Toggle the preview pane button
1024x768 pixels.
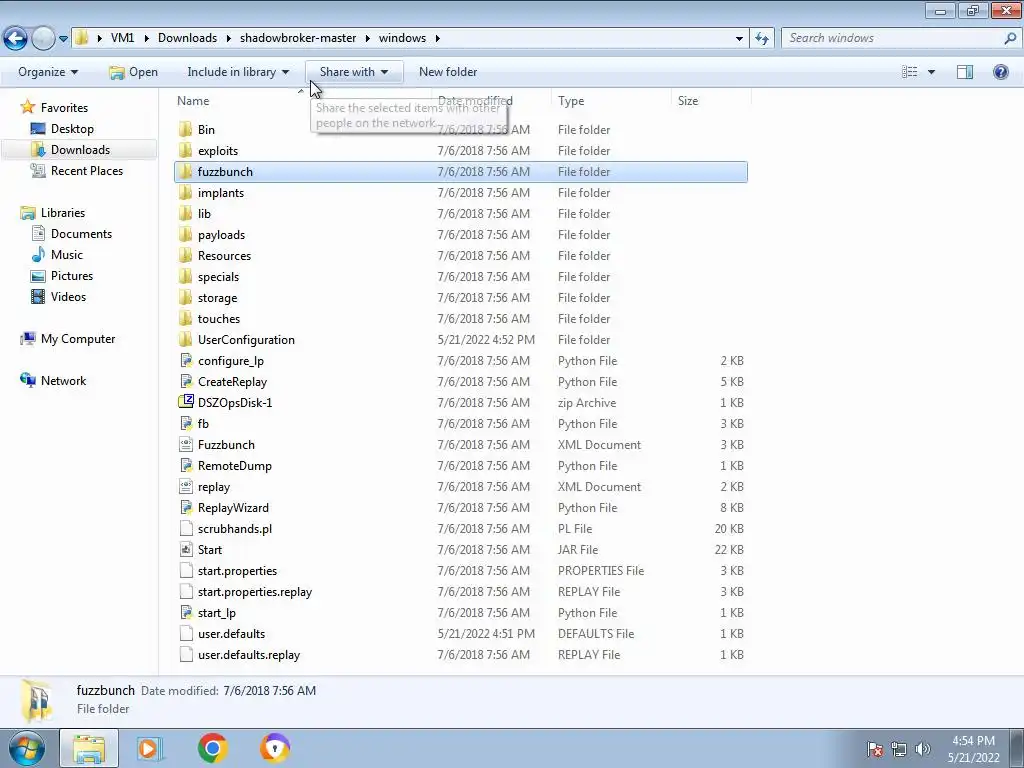[965, 72]
